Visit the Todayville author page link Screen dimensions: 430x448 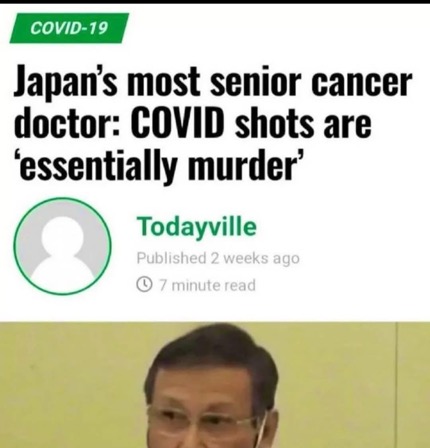196,226
